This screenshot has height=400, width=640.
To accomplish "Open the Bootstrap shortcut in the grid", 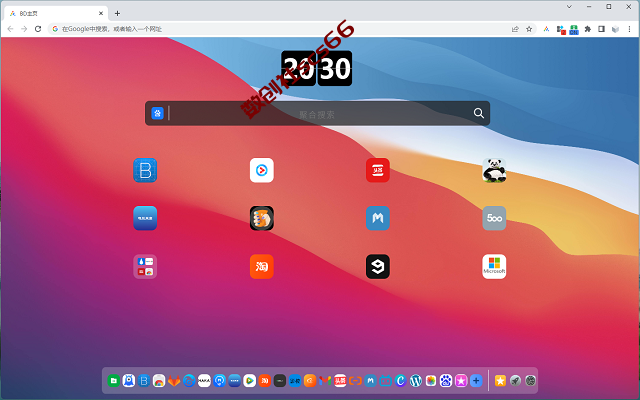I will tap(145, 170).
